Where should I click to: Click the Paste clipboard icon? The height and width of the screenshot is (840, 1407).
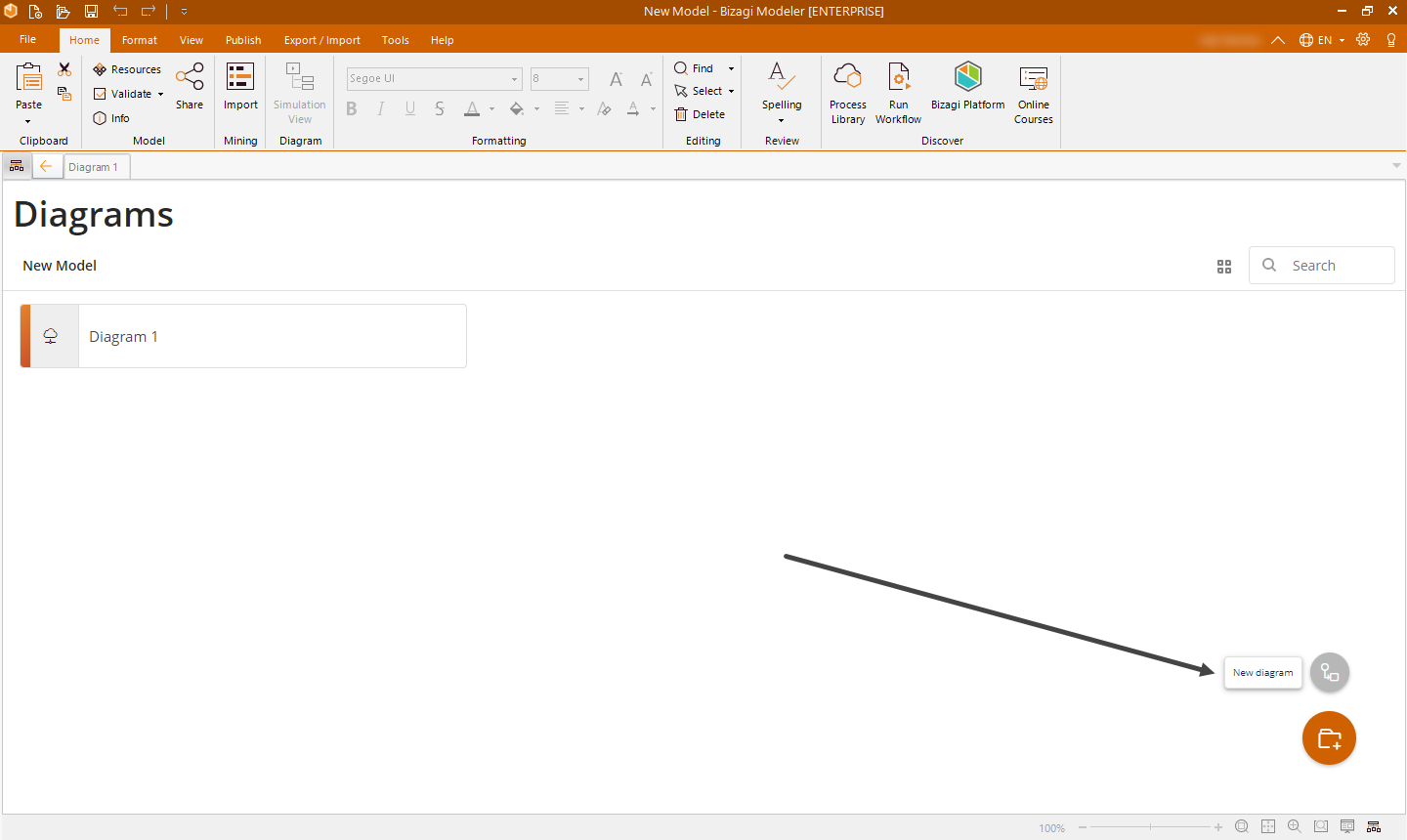pos(29,77)
